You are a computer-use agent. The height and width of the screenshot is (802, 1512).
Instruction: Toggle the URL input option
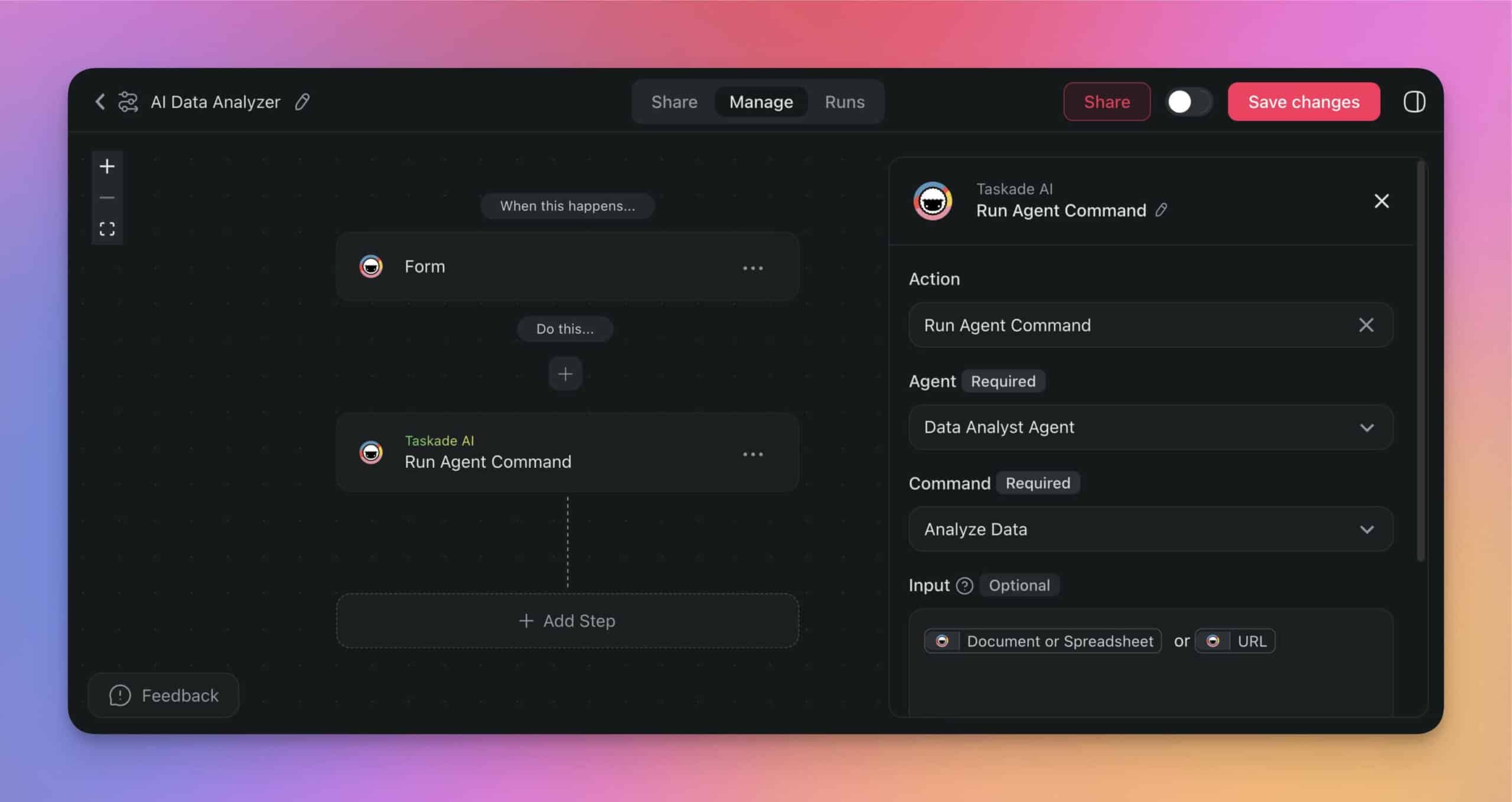[1236, 641]
